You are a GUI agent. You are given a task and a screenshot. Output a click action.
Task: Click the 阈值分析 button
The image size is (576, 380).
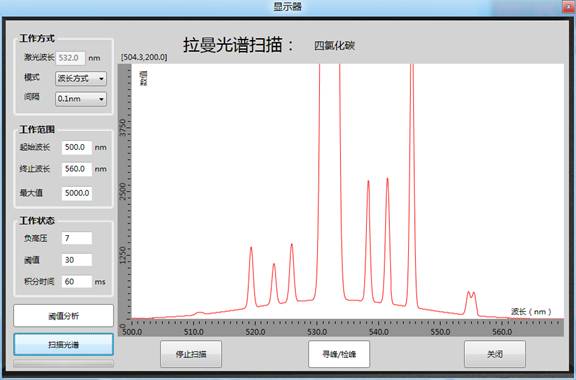tap(64, 316)
